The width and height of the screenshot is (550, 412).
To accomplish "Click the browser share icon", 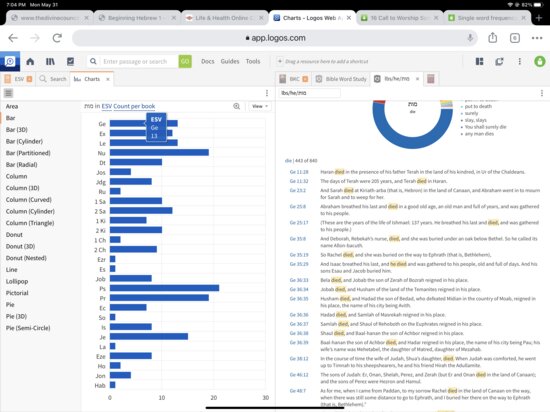I will click(493, 38).
